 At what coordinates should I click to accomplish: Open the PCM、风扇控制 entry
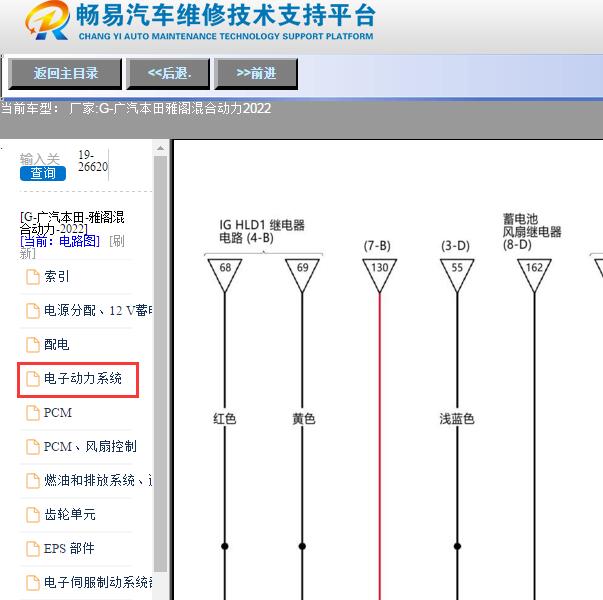(90, 447)
